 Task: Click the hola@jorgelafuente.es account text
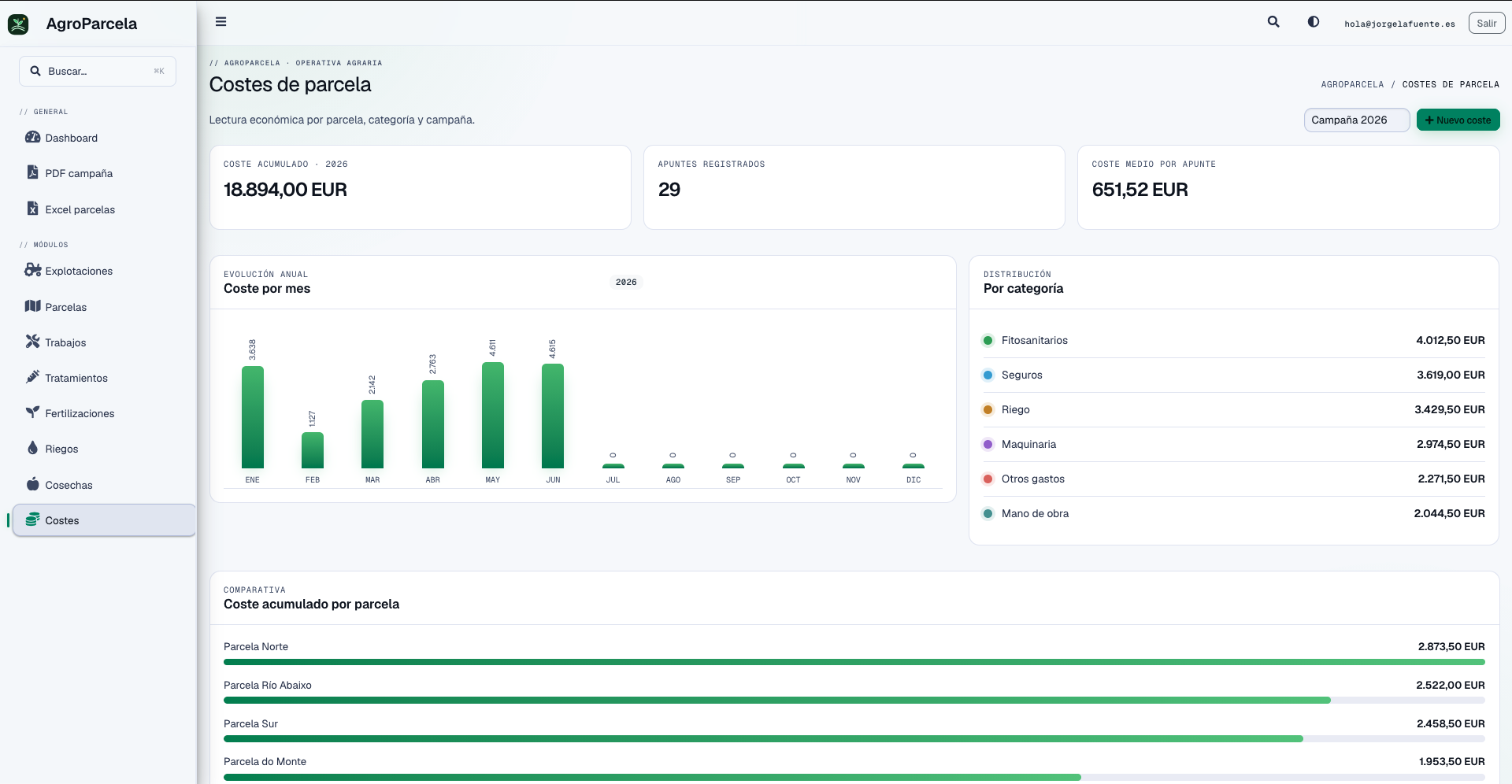coord(1399,24)
